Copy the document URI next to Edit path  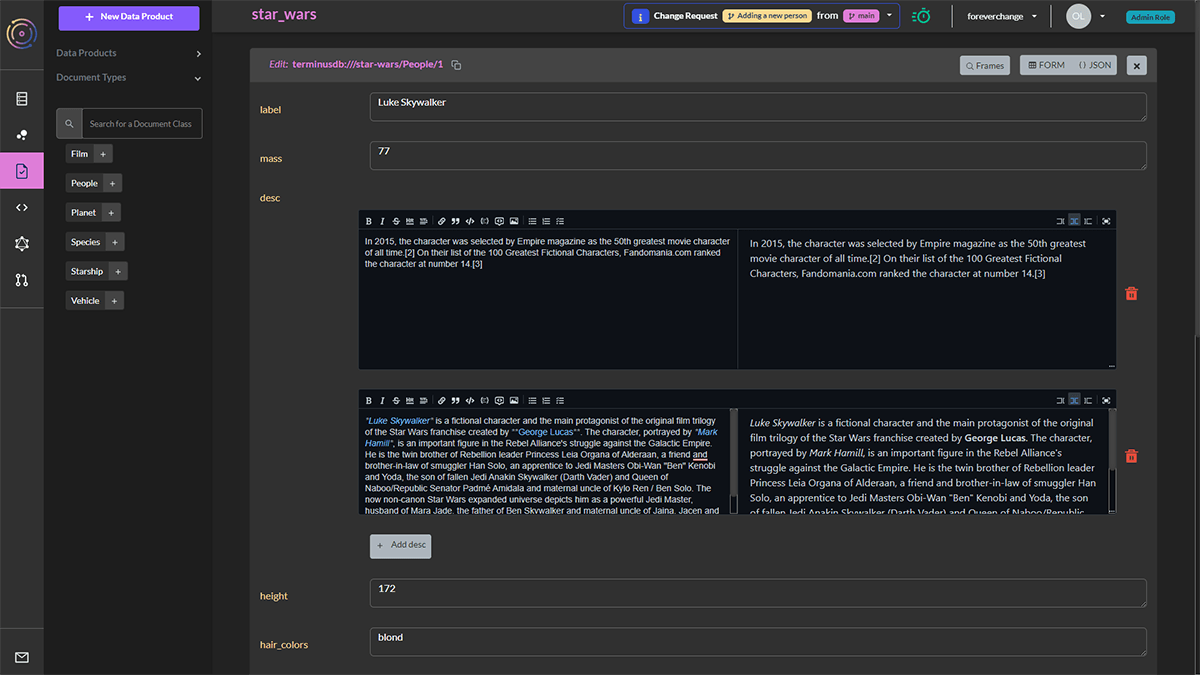click(456, 63)
